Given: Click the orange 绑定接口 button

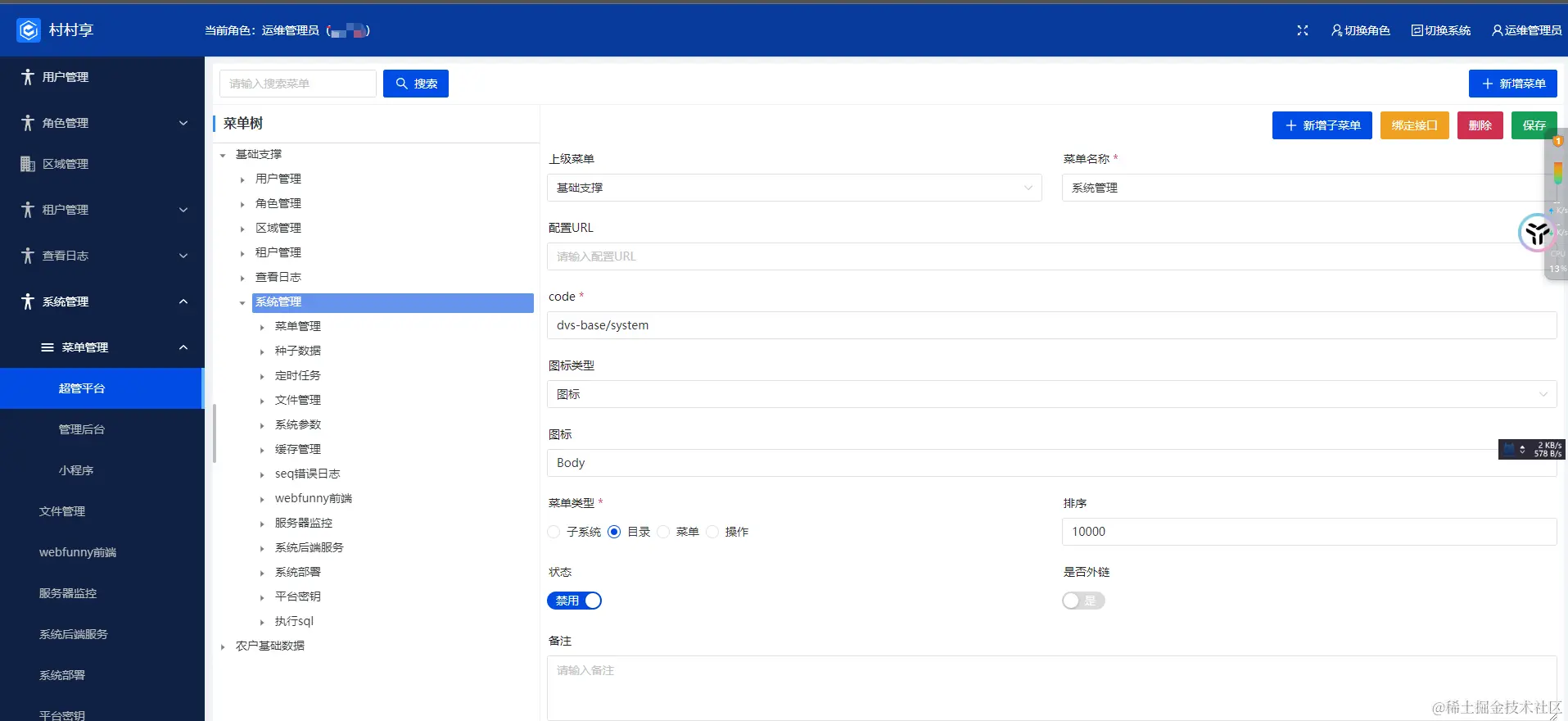Looking at the screenshot, I should click(1415, 125).
